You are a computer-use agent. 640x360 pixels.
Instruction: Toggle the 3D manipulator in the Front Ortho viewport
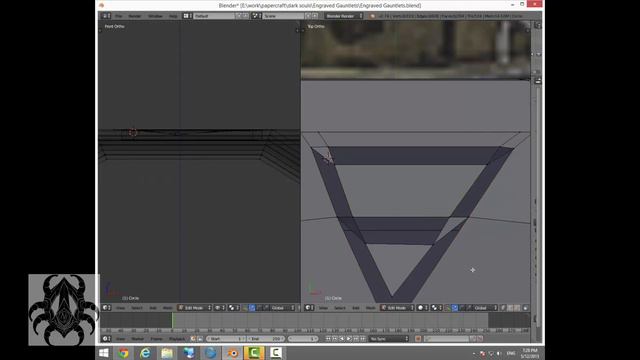click(x=244, y=308)
